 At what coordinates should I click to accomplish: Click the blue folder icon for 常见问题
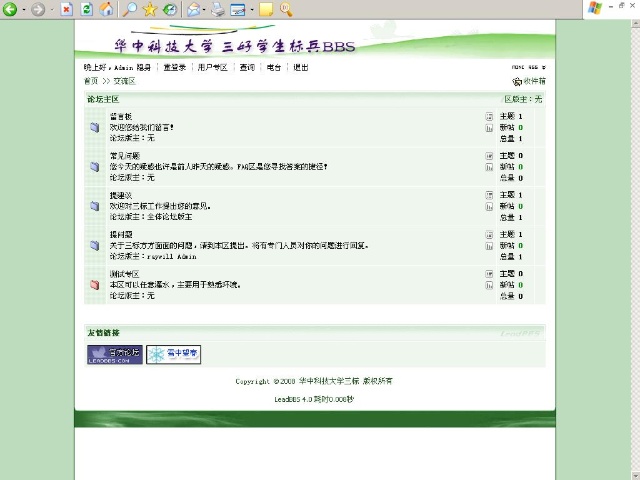tap(95, 167)
